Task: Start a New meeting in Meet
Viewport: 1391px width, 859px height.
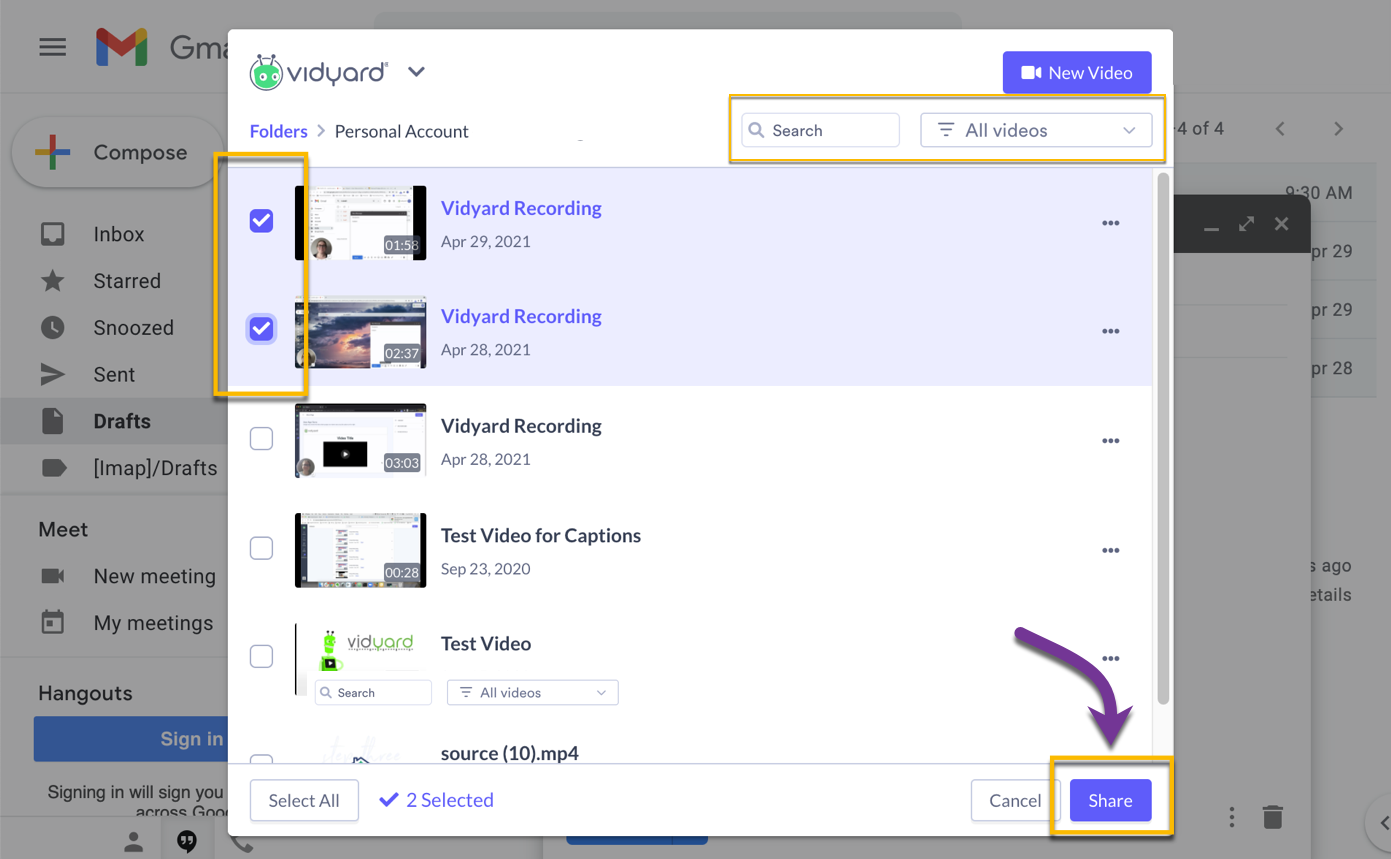Action: point(154,576)
